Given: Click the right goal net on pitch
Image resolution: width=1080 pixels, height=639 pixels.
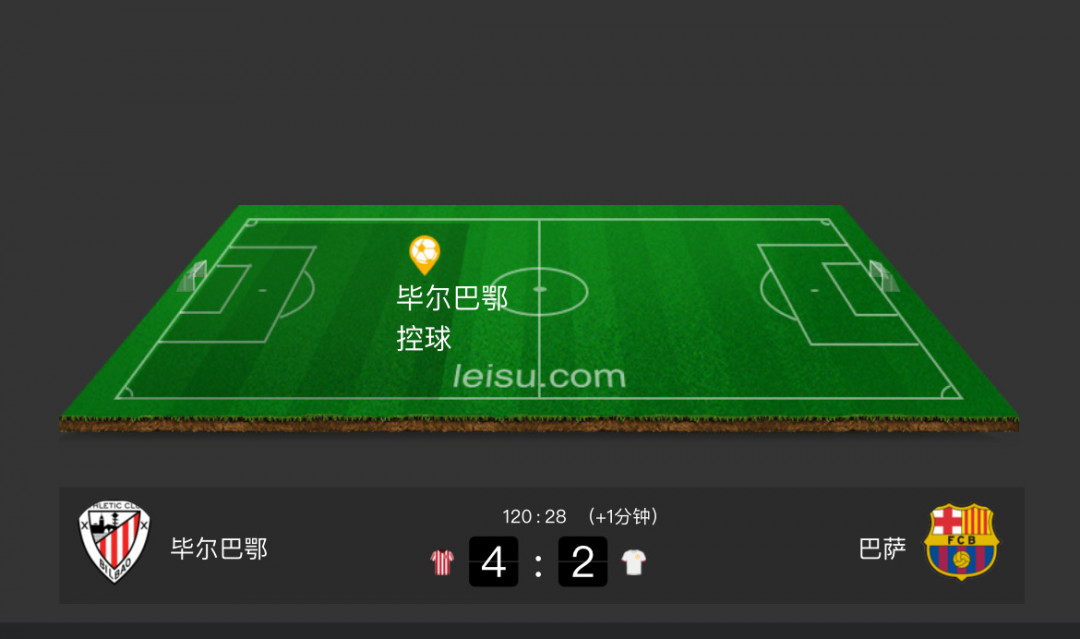Looking at the screenshot, I should pyautogui.click(x=884, y=277).
